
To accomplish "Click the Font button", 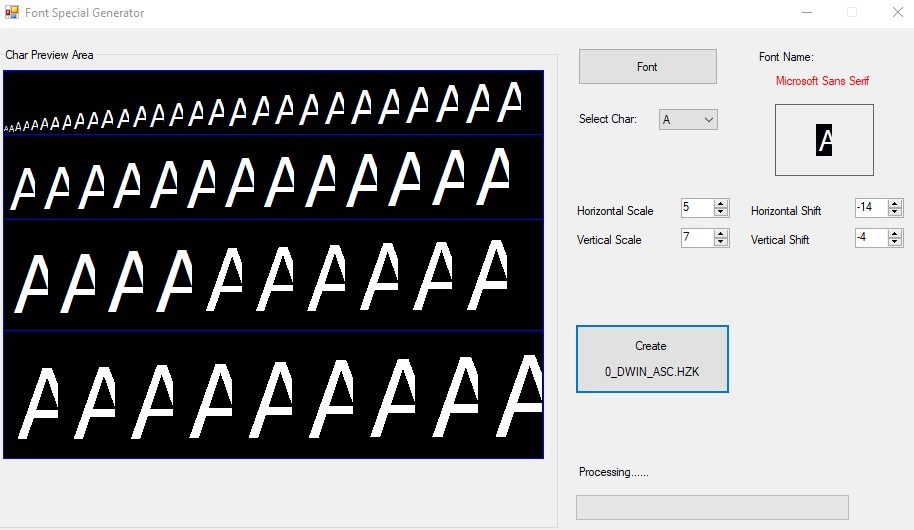I will 647,67.
